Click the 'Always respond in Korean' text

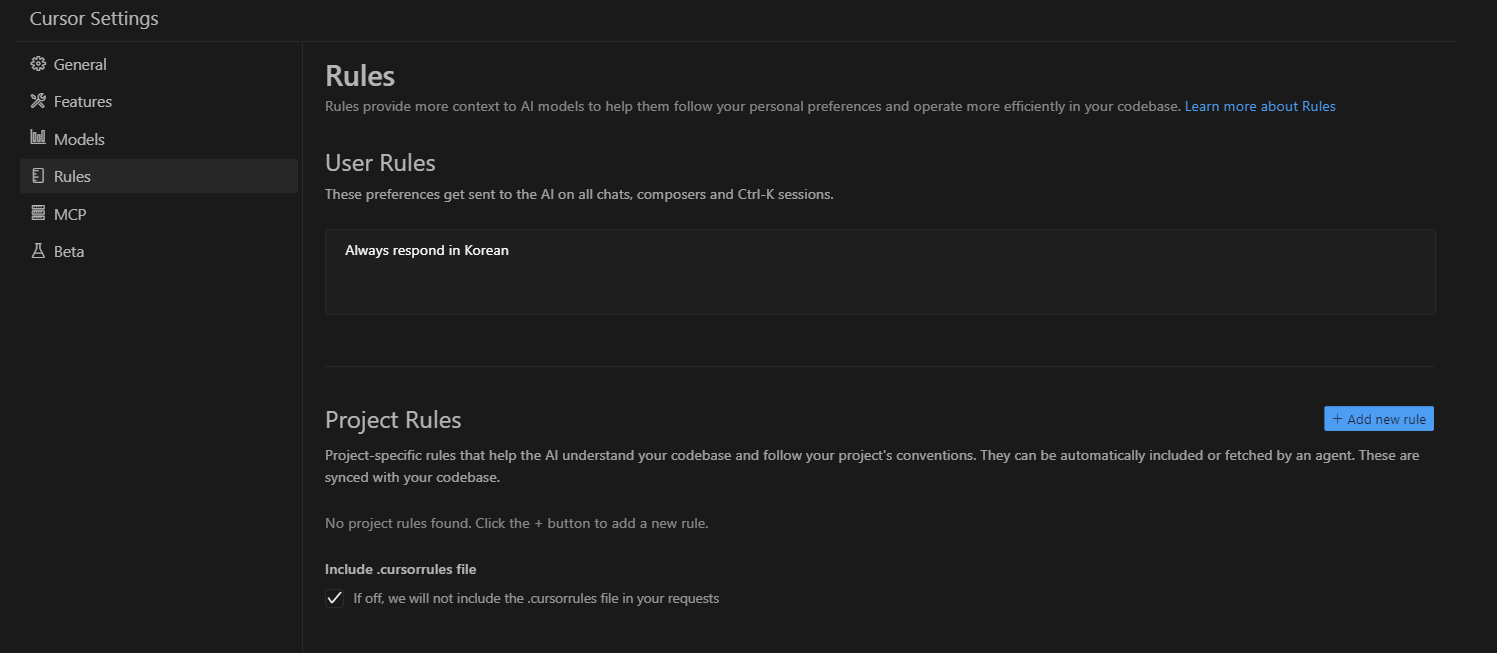click(x=427, y=251)
